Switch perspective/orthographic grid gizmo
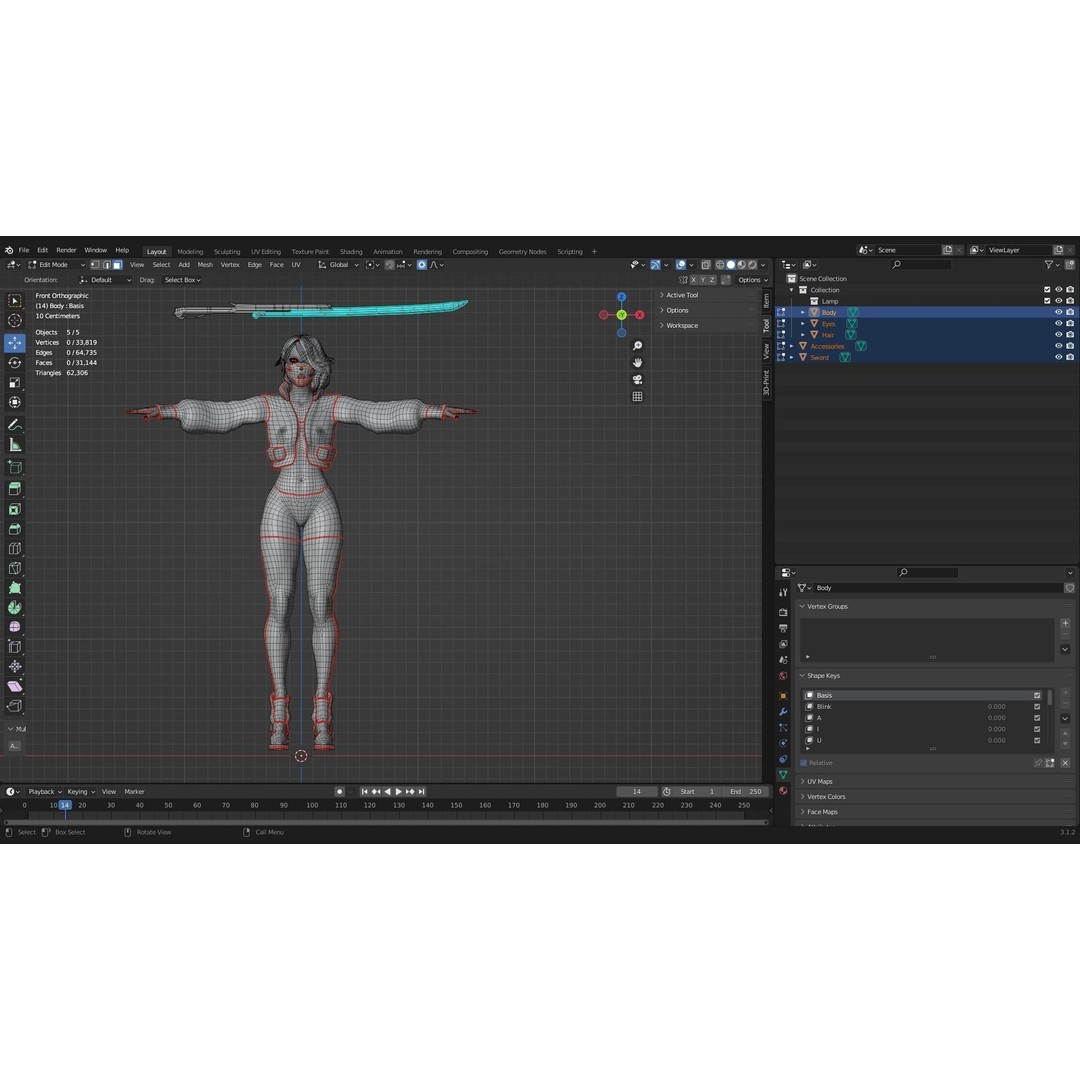The image size is (1080, 1080). 638,396
